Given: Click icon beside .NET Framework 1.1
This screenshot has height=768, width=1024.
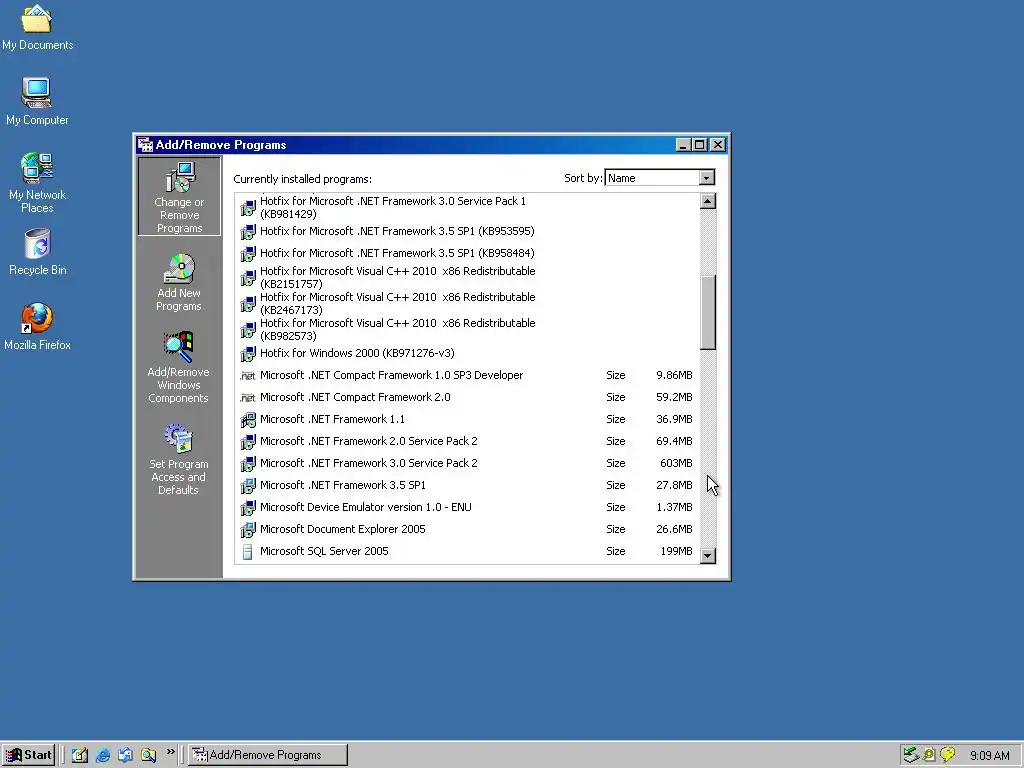Looking at the screenshot, I should [248, 420].
